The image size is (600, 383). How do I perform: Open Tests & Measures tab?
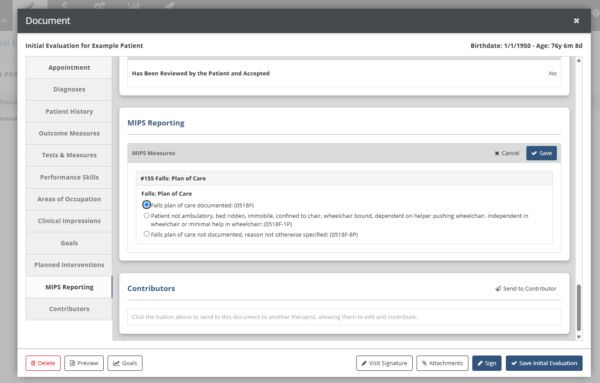69,155
